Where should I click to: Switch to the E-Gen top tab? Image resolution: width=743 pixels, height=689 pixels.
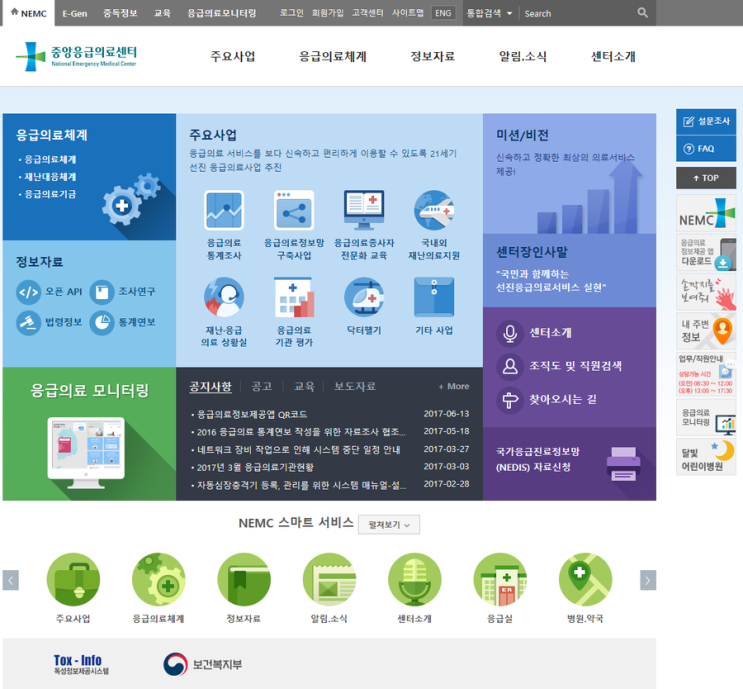click(75, 14)
